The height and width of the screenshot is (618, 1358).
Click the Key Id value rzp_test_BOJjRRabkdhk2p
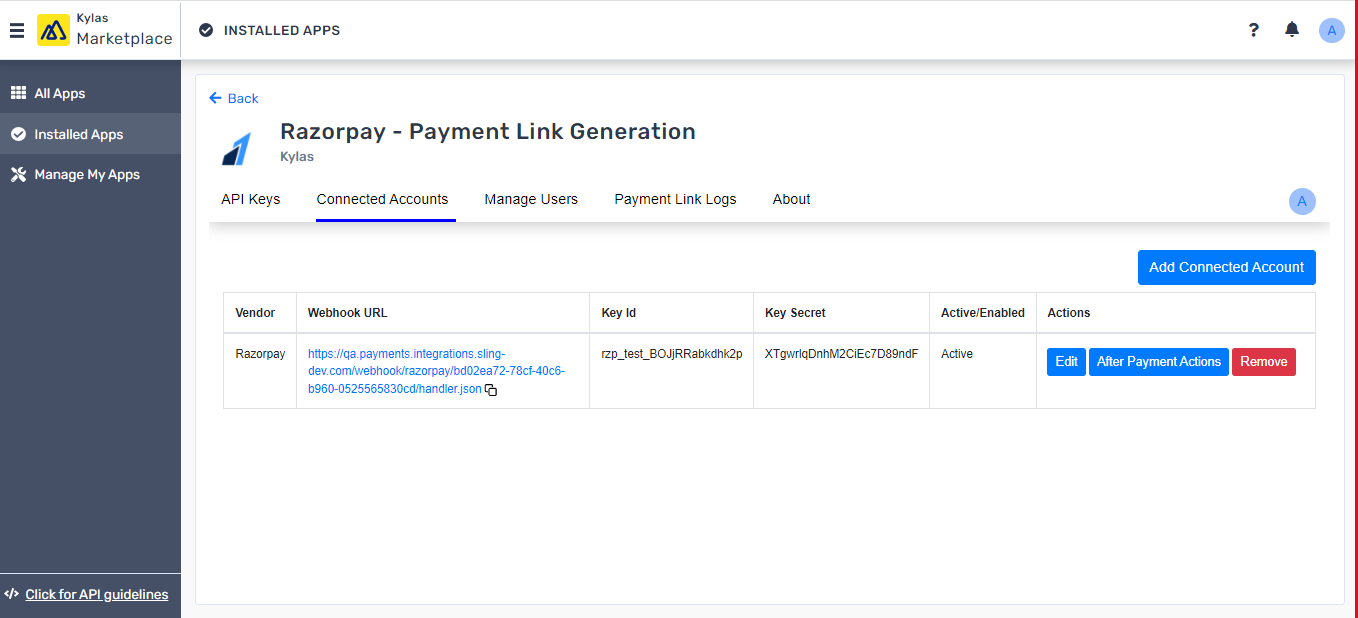672,354
